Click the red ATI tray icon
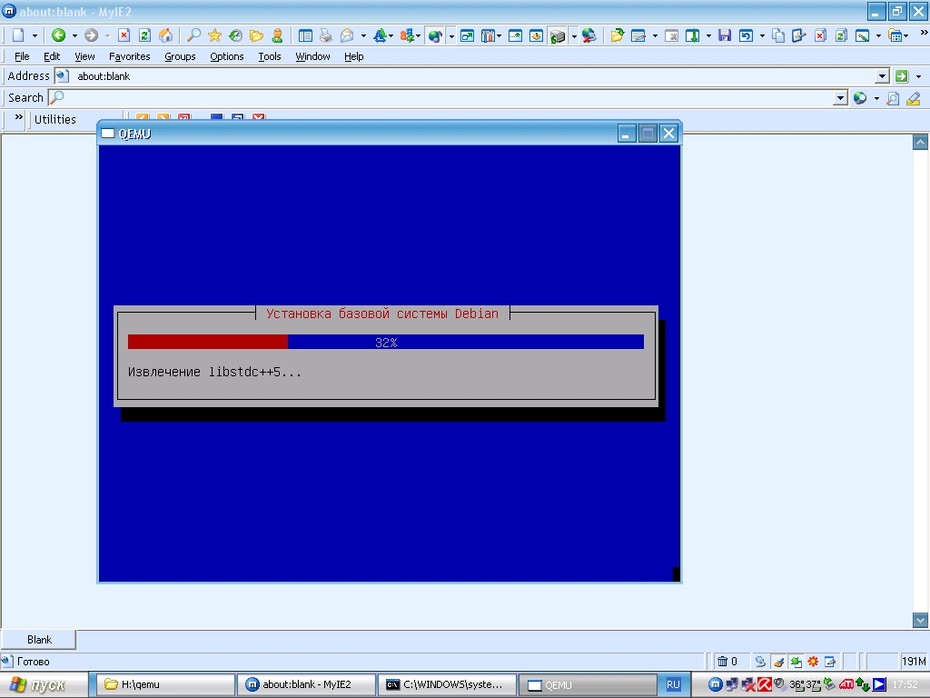Viewport: 930px width, 698px height. click(846, 684)
